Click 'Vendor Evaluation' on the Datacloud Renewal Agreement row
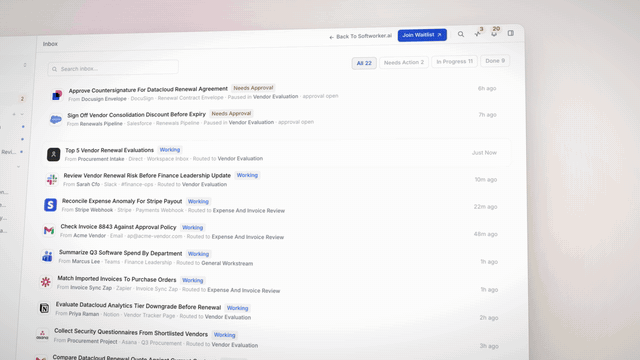Screen dimensions: 640x360 point(276,97)
